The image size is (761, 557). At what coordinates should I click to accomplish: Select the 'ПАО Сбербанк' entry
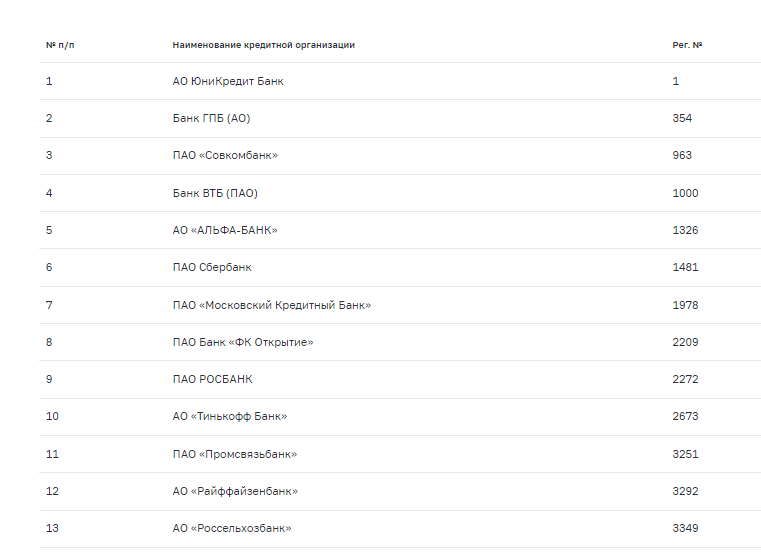212,267
